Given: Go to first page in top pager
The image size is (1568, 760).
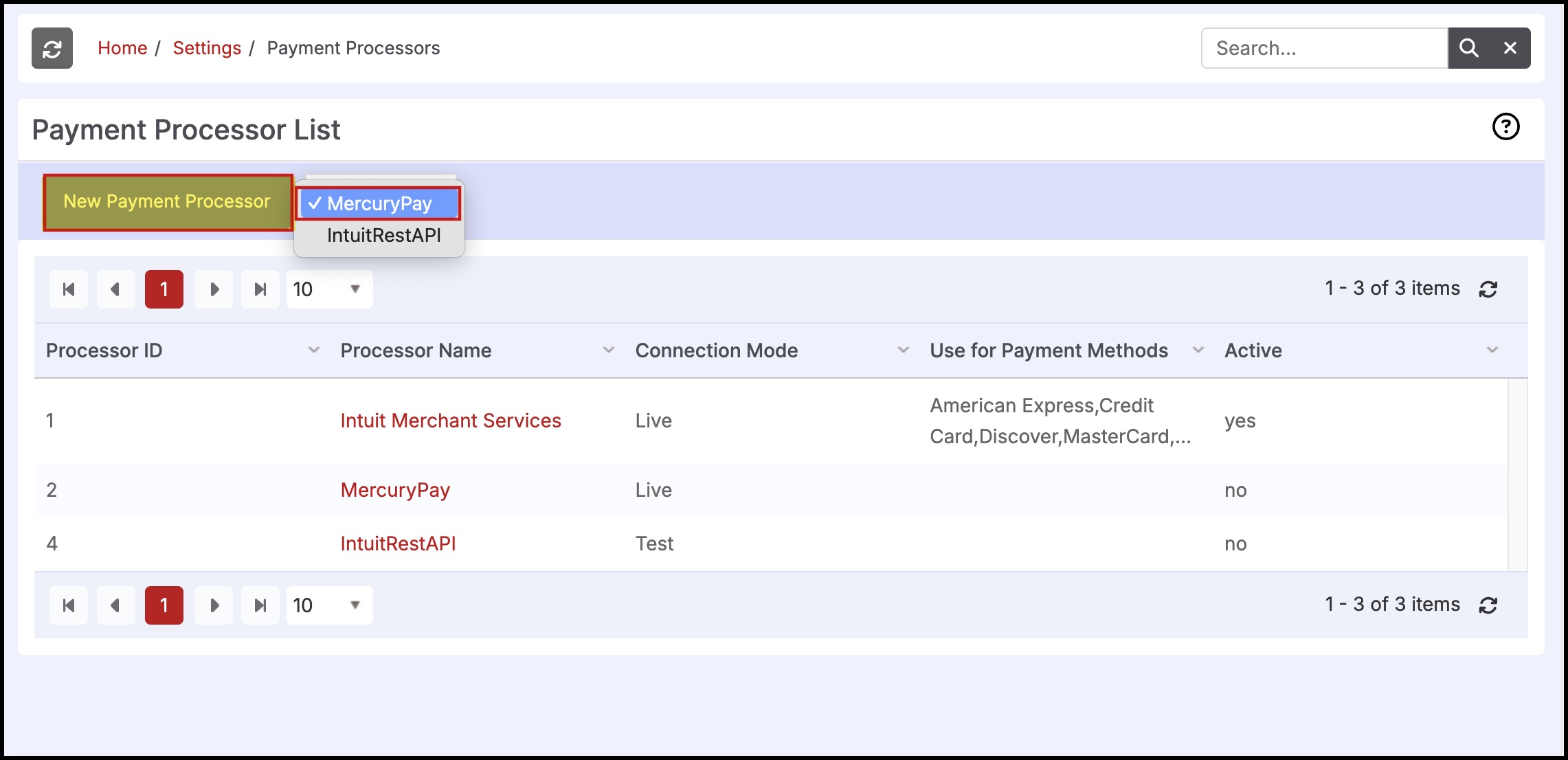Looking at the screenshot, I should point(69,289).
